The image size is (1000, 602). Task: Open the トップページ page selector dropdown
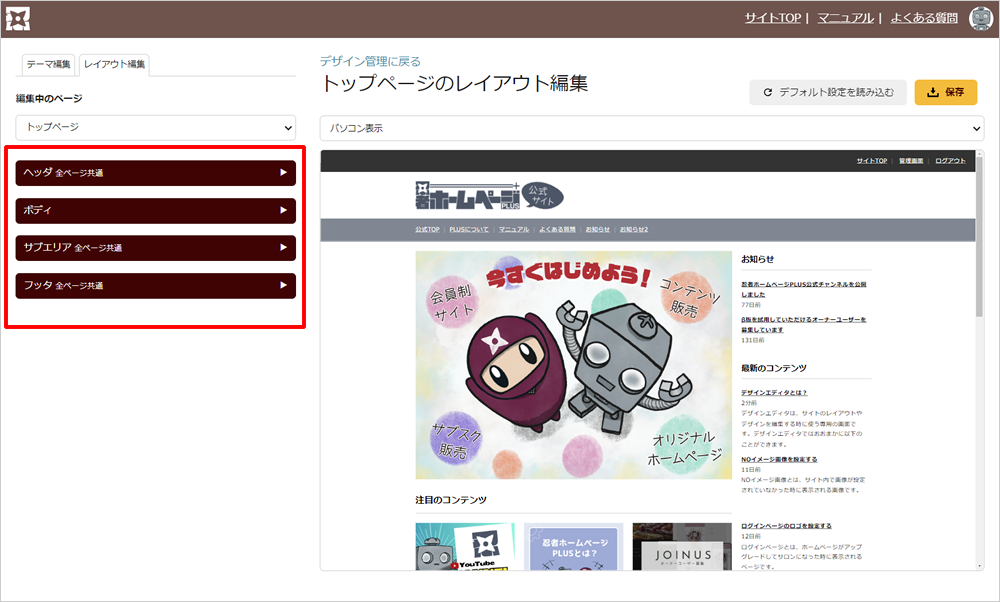click(x=156, y=127)
